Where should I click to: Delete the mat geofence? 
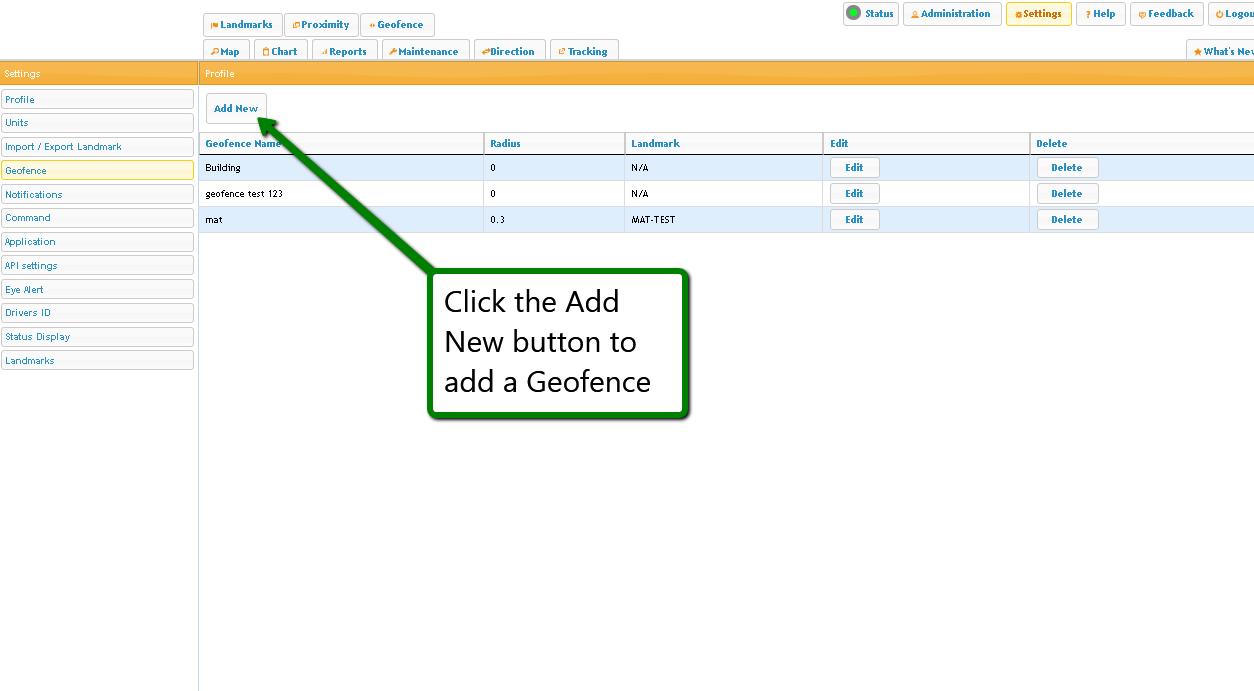(1066, 220)
